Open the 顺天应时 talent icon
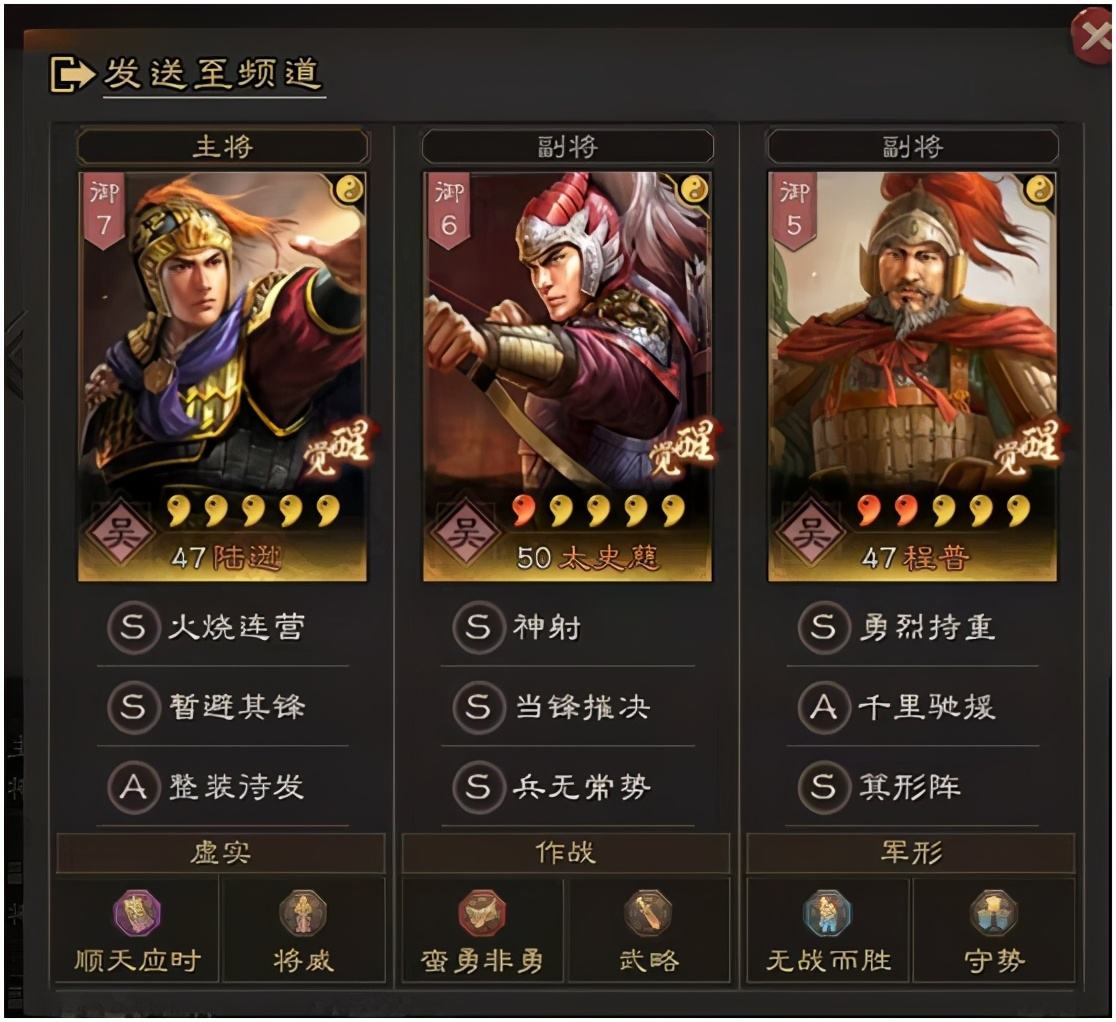The image size is (1116, 1022). tap(137, 913)
